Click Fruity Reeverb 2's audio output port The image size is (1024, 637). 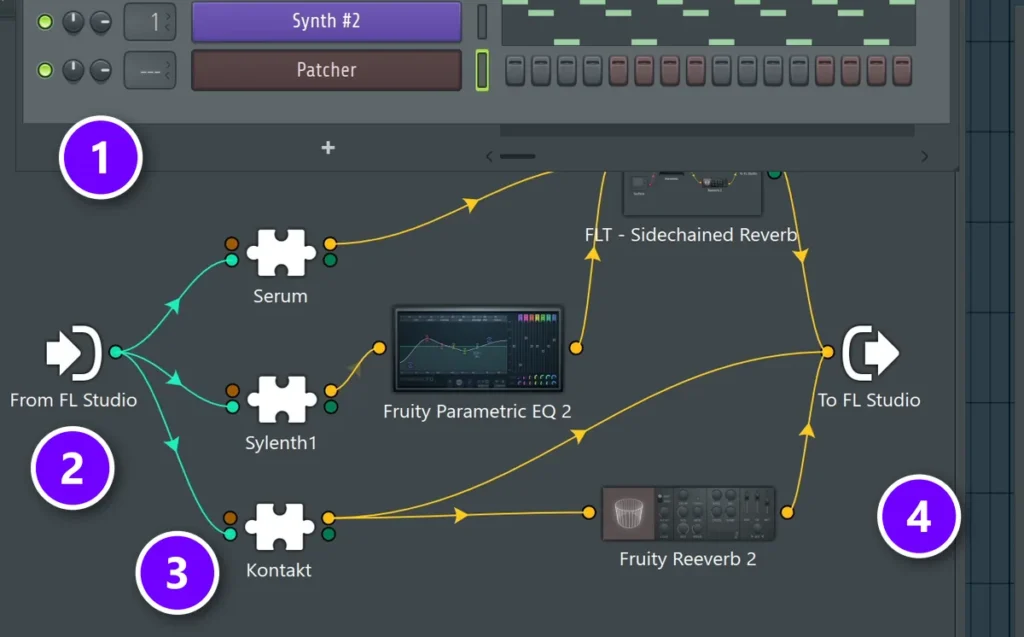click(788, 513)
